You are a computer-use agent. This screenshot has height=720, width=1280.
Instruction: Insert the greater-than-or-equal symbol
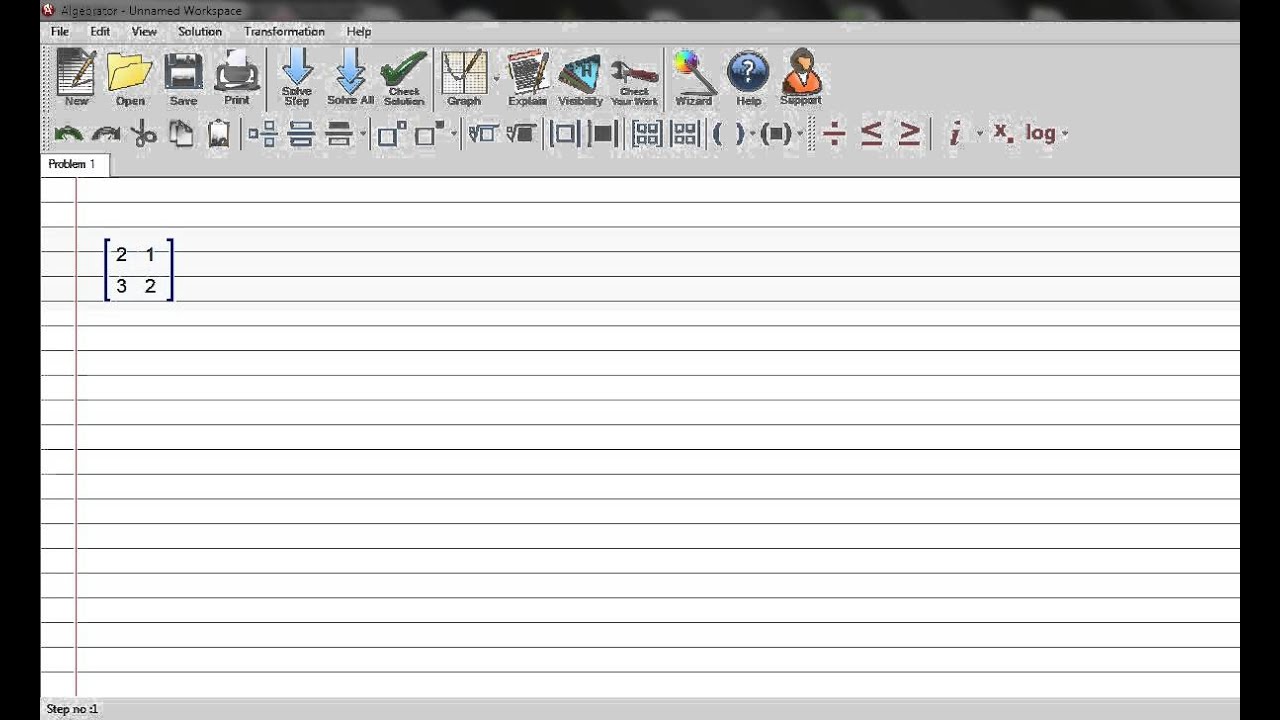pyautogui.click(x=909, y=133)
